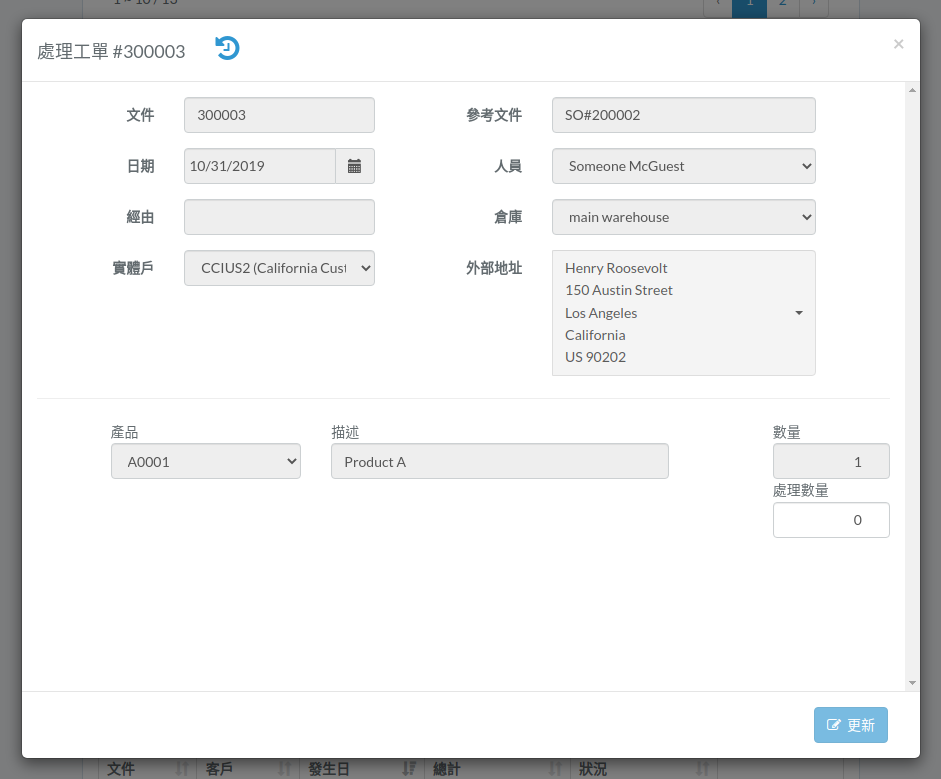Viewport: 941px width, 779px height.
Task: Click the 文件 field showing 300003
Action: pos(279,115)
